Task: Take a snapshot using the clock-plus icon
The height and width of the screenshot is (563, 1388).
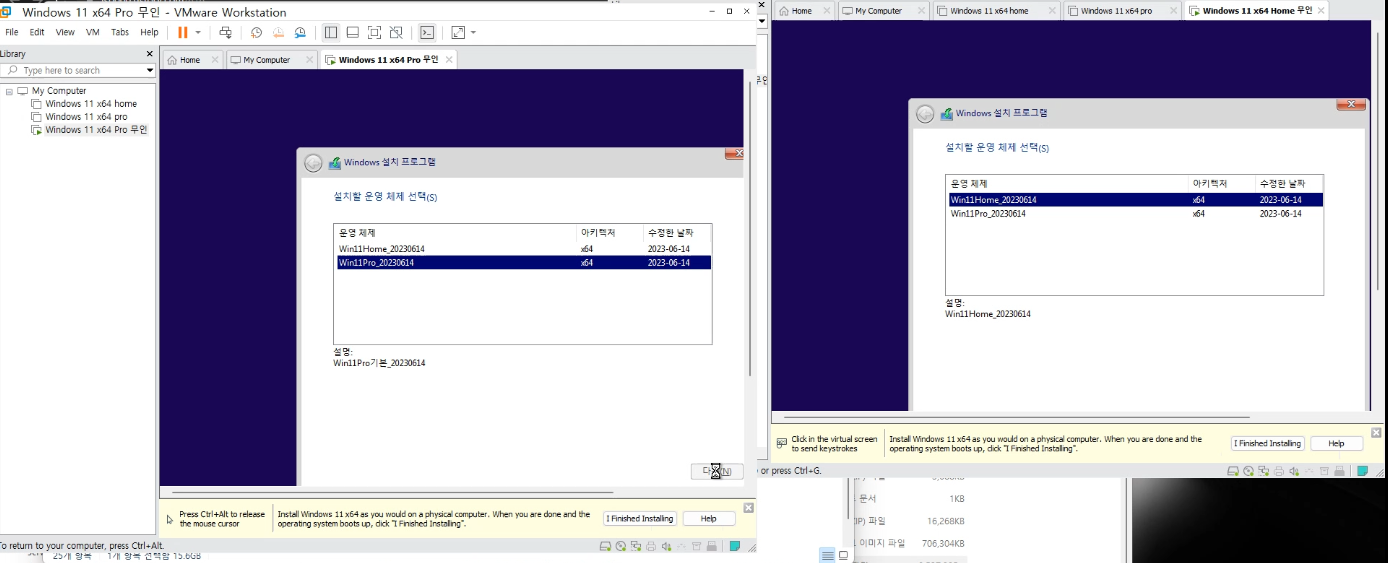Action: coord(256,32)
